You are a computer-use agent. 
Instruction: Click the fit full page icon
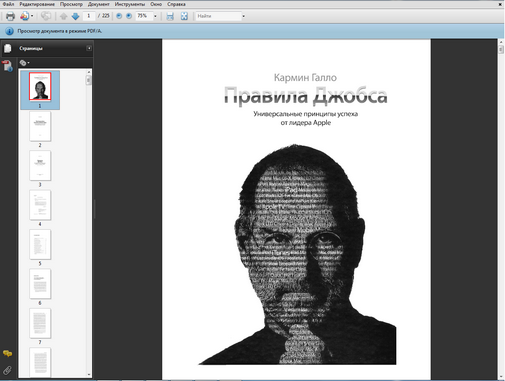pos(184,16)
